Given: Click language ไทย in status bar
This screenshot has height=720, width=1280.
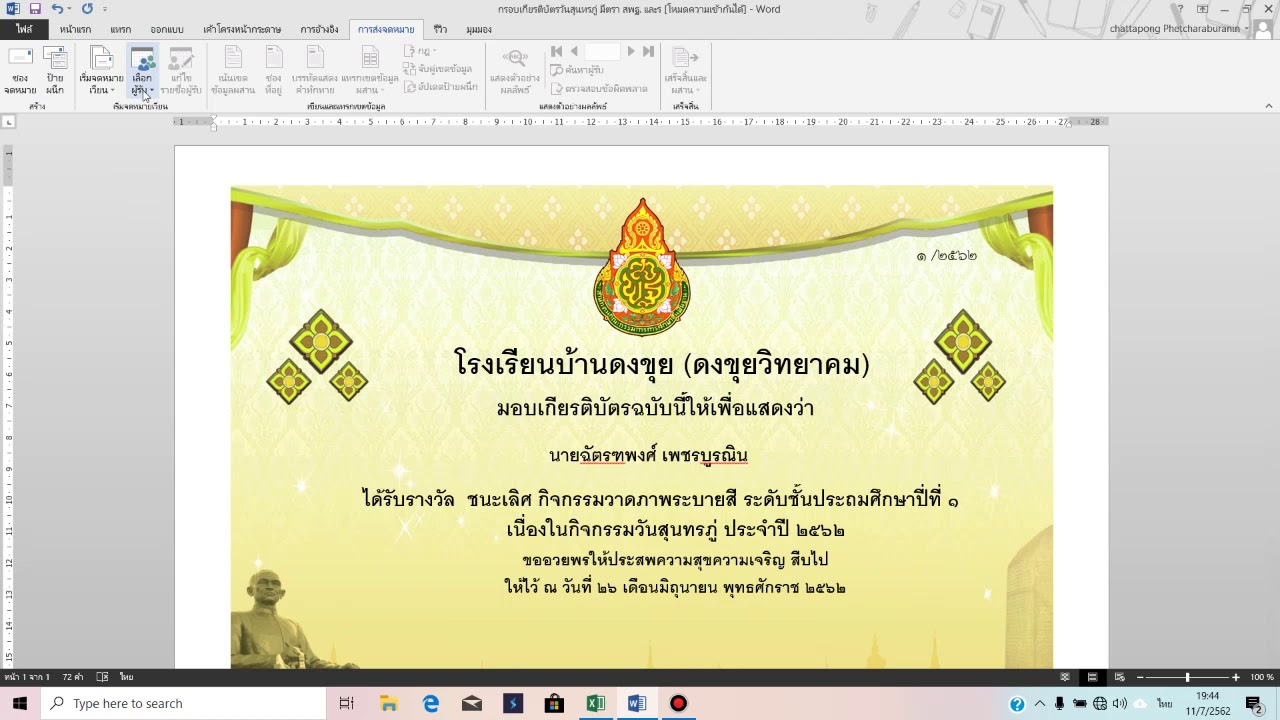Looking at the screenshot, I should point(127,677).
